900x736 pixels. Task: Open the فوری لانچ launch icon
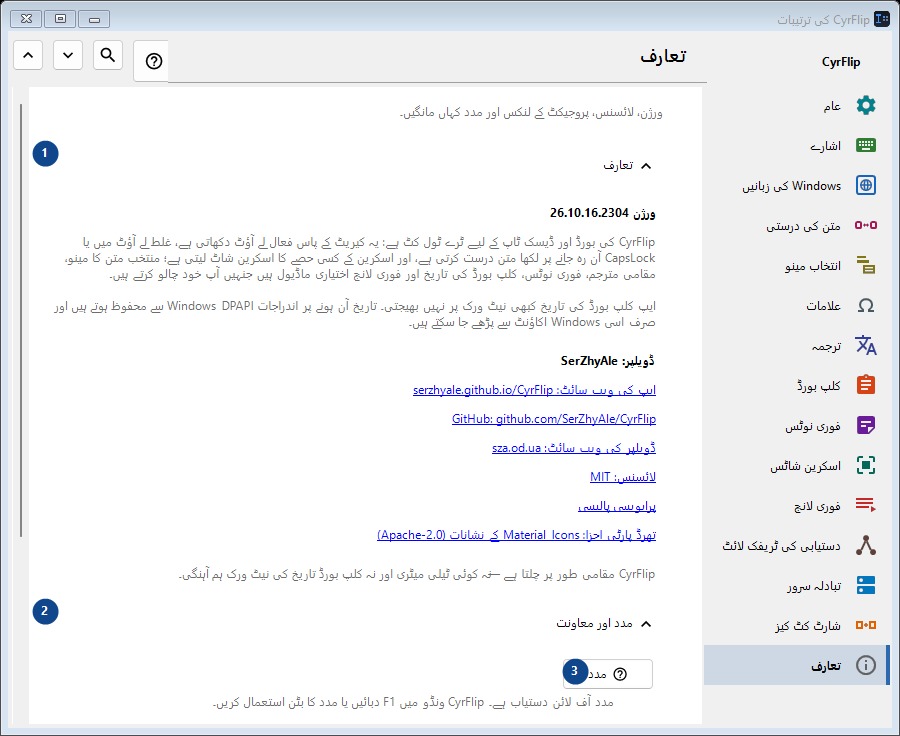click(866, 505)
